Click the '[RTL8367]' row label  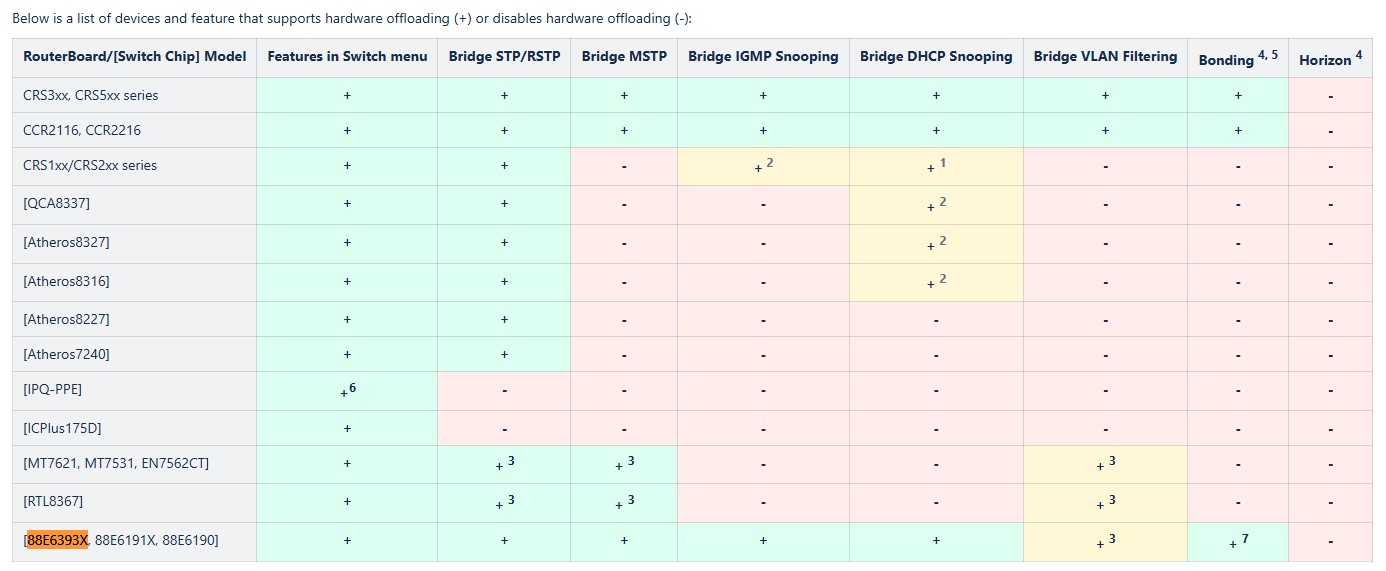click(x=53, y=502)
